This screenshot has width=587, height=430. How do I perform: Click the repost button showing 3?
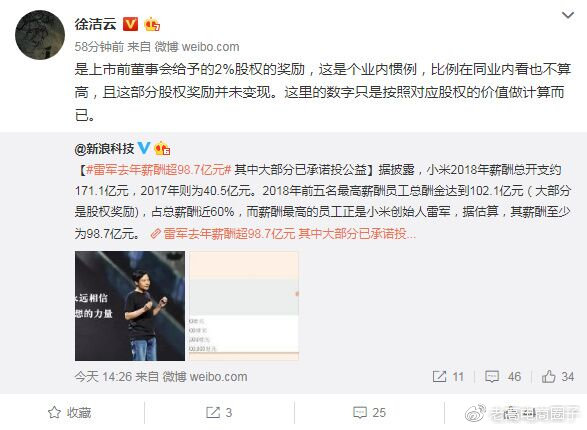219,412
